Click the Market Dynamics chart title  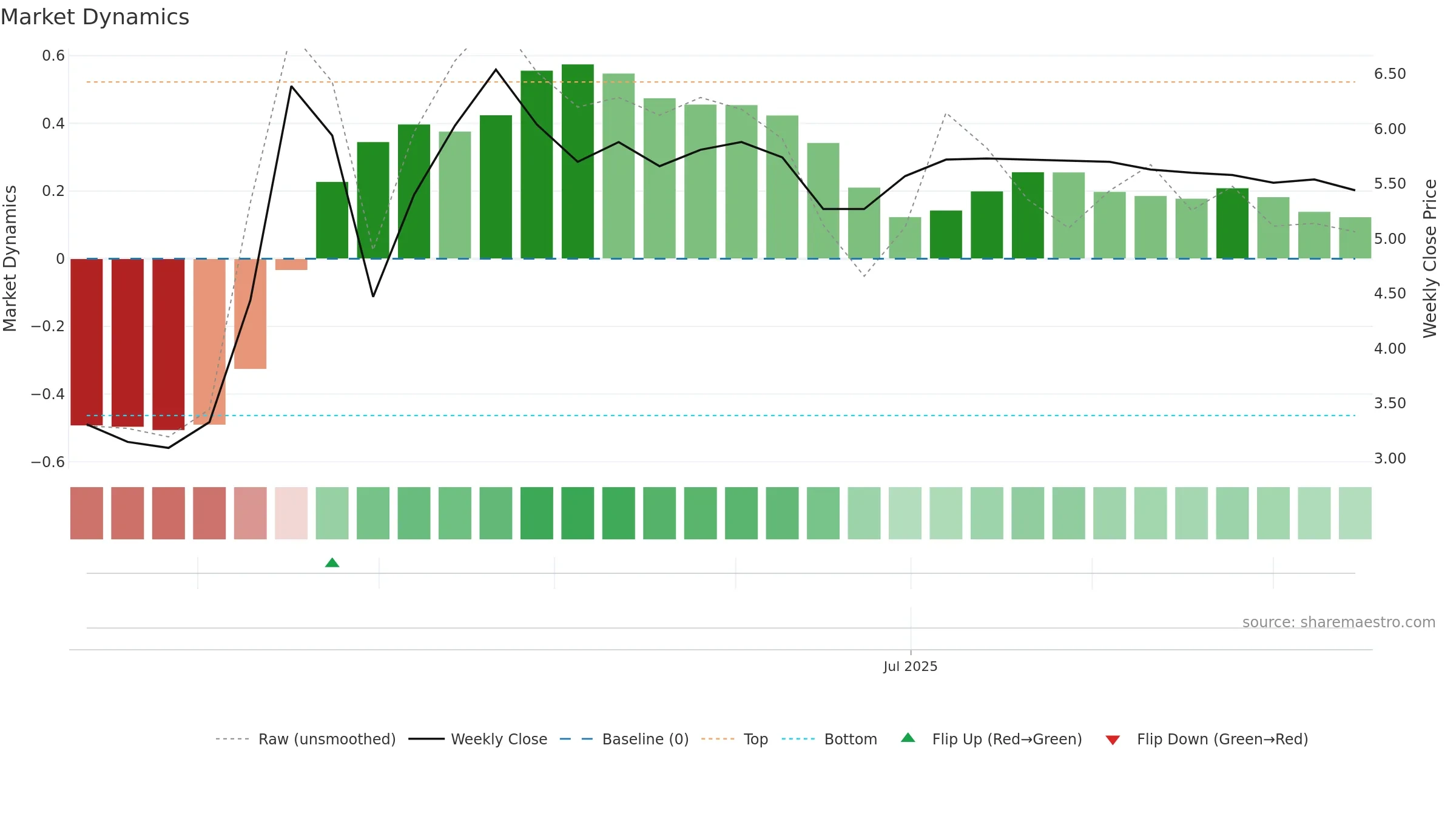pyautogui.click(x=95, y=17)
